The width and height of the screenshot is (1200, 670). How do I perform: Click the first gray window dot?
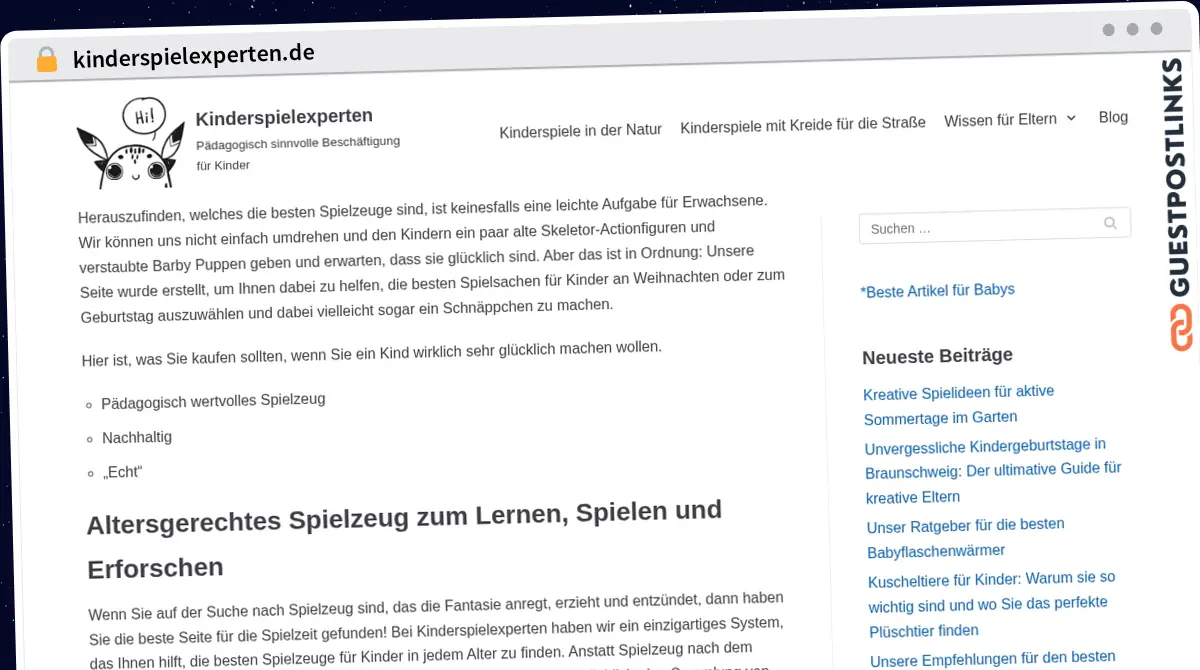[1108, 30]
